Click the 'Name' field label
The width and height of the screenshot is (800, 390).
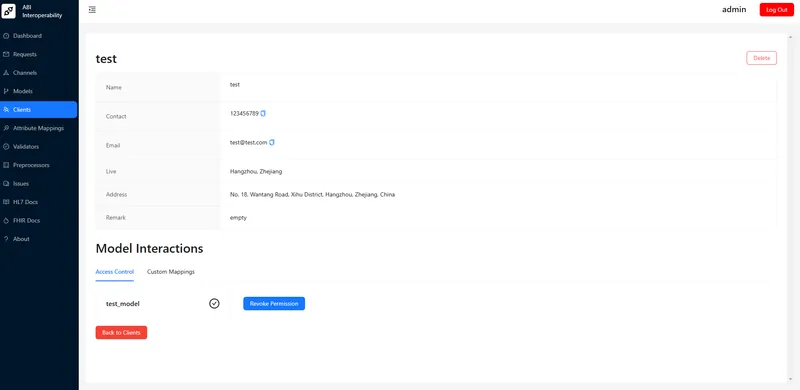pyautogui.click(x=114, y=87)
